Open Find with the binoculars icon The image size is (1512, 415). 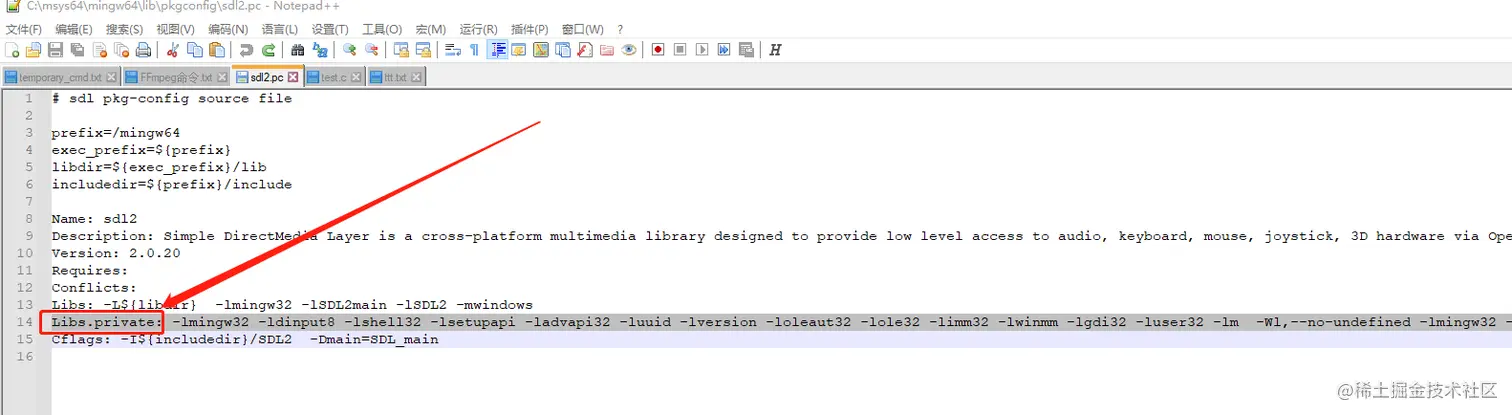pos(297,50)
